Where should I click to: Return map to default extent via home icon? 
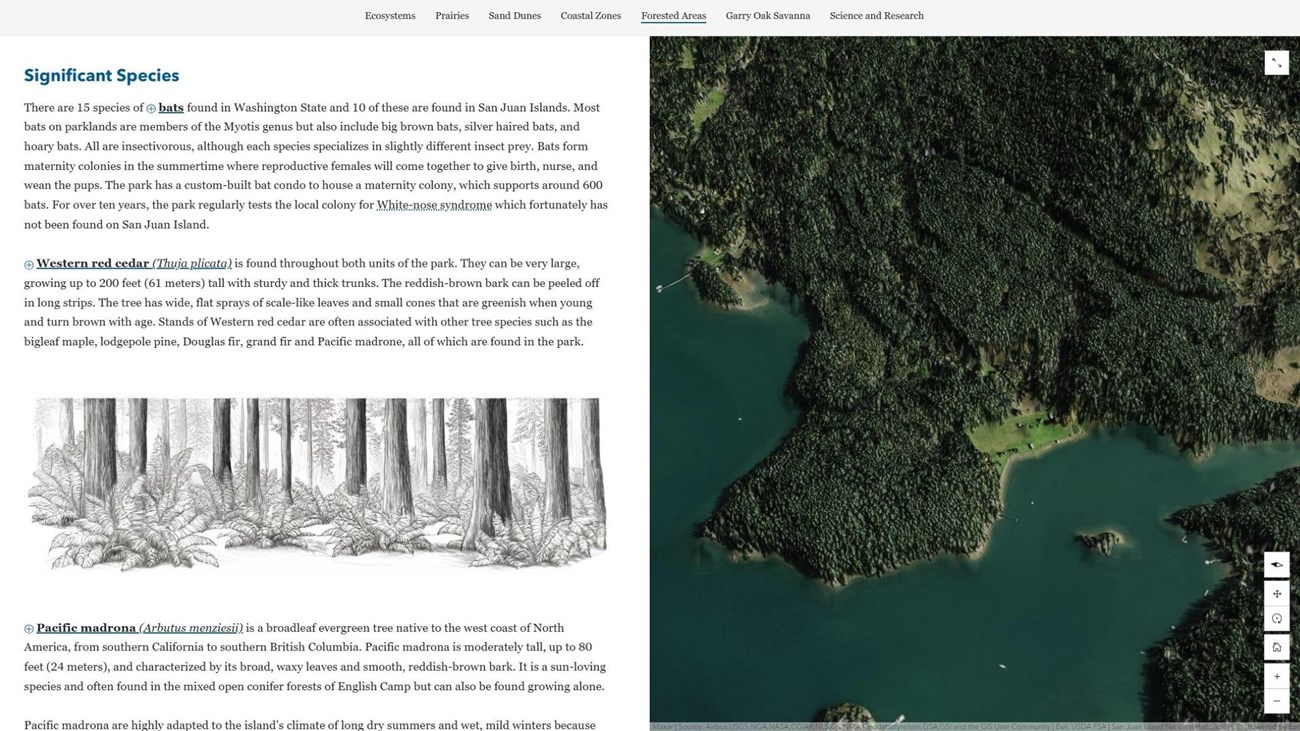[x=1276, y=647]
